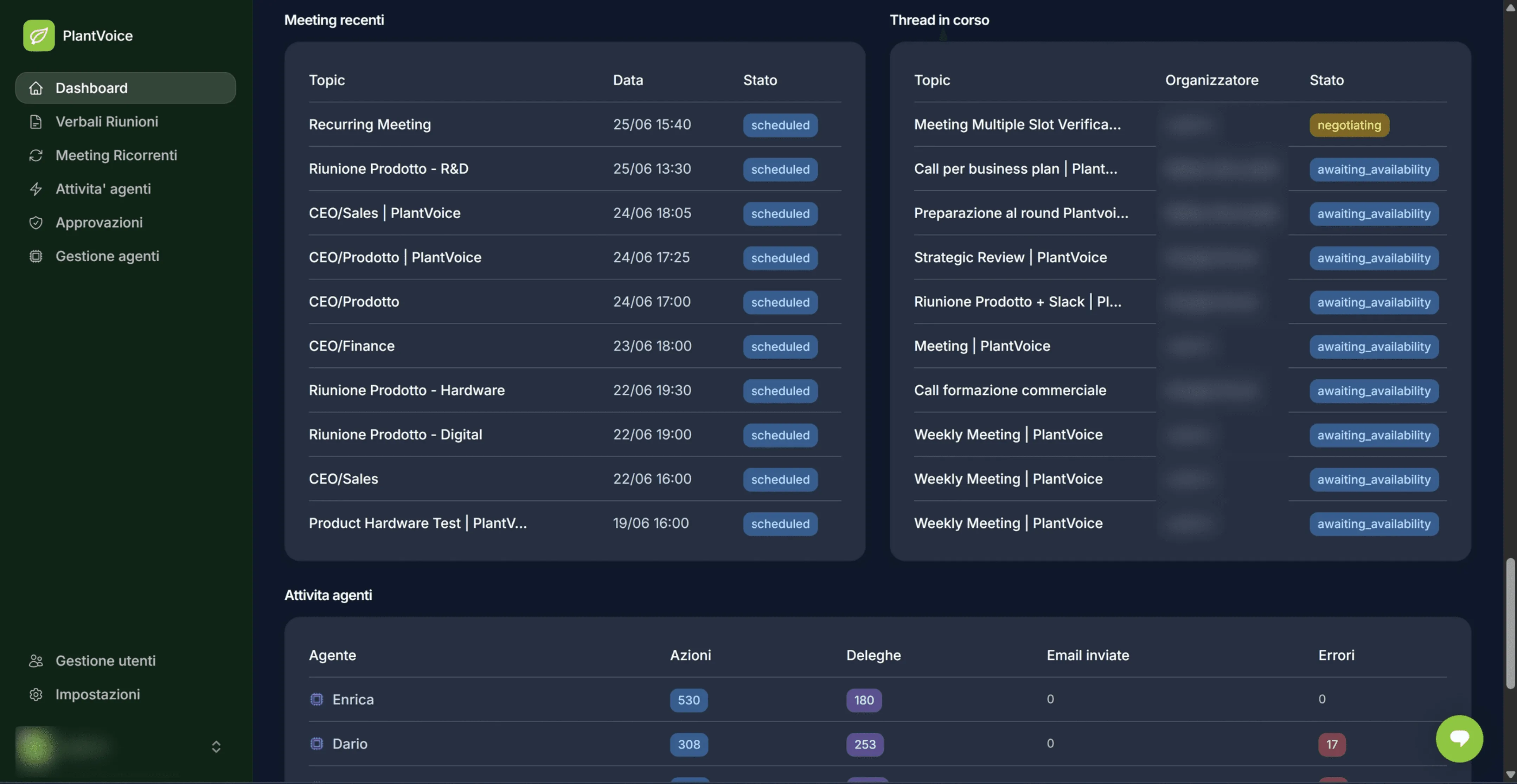Open Call per business plan thread
The image size is (1517, 784).
[1180, 168]
